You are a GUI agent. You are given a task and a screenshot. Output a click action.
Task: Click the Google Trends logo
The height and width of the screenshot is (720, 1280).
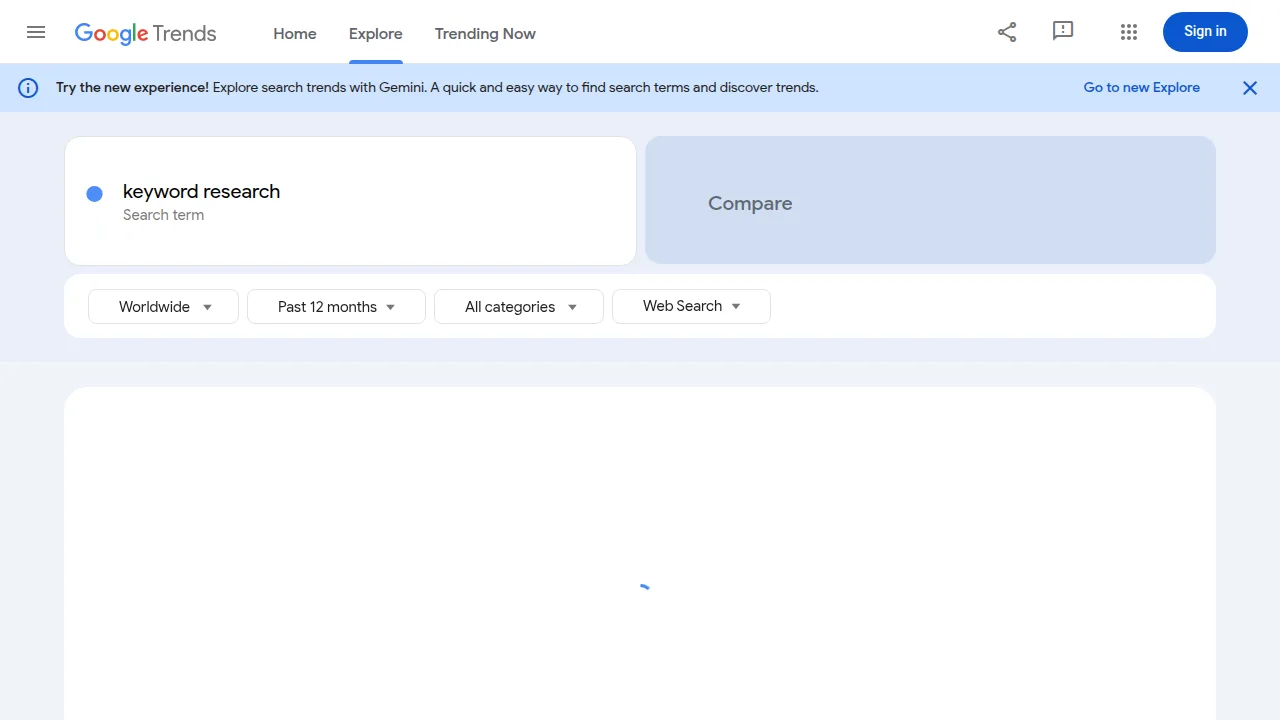click(x=145, y=33)
